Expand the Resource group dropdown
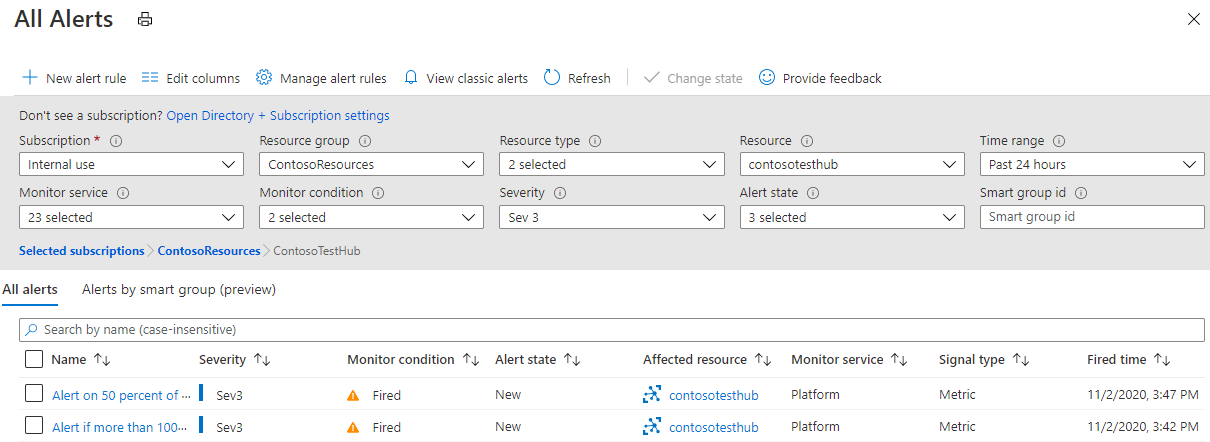This screenshot has width=1210, height=442. point(371,164)
